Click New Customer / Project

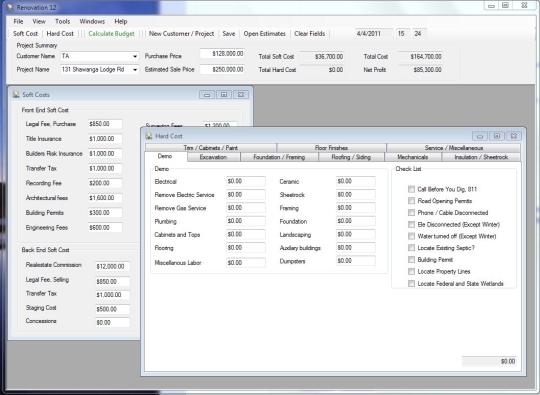coord(181,34)
